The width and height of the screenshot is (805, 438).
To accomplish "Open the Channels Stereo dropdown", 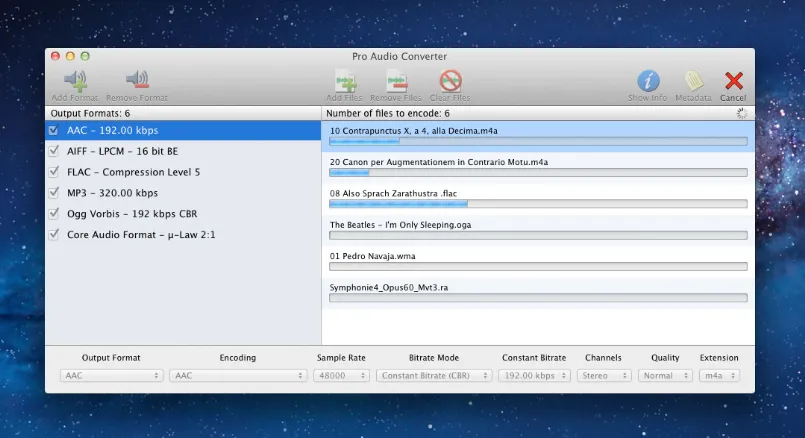I will click(x=604, y=376).
